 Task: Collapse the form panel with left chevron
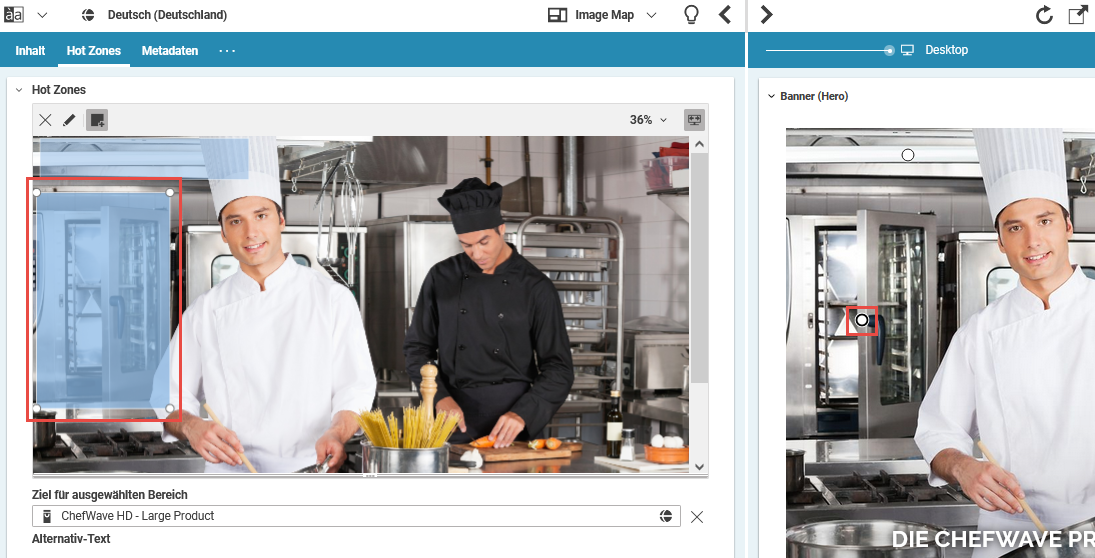[x=726, y=15]
